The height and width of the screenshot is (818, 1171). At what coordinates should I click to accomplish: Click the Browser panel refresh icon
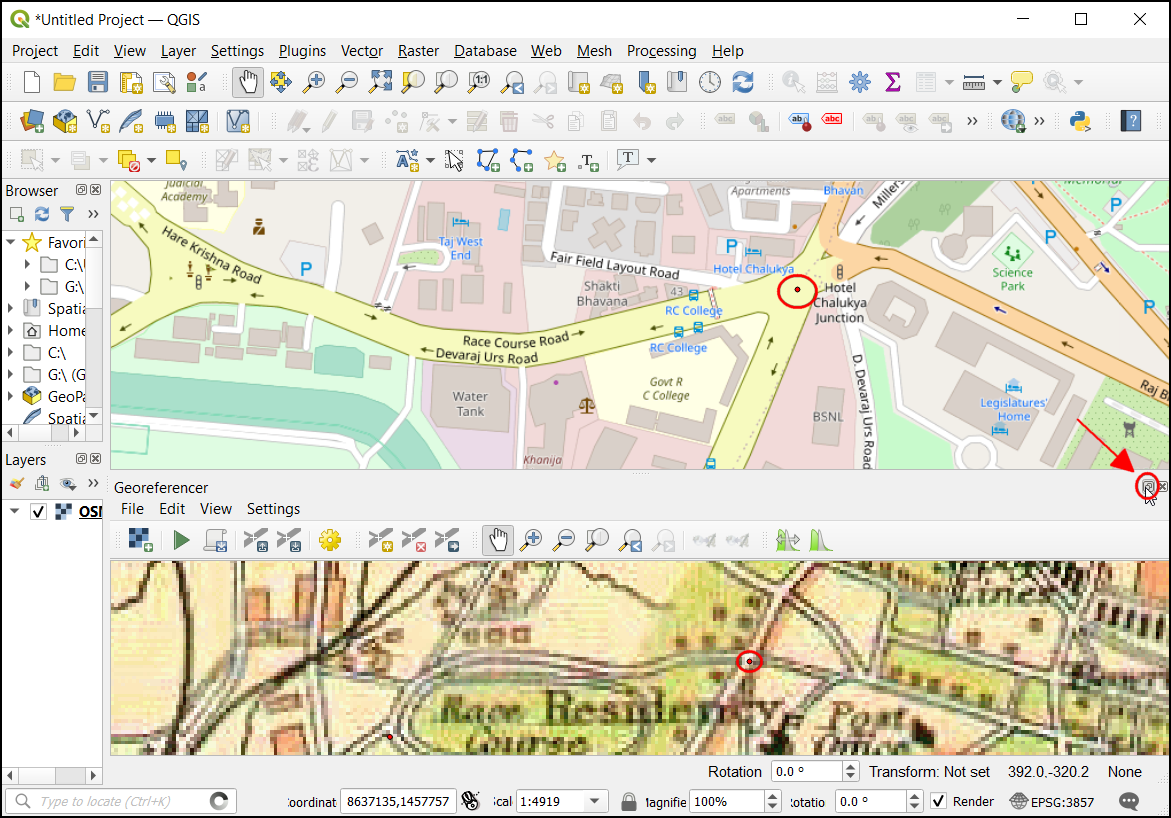[42, 214]
